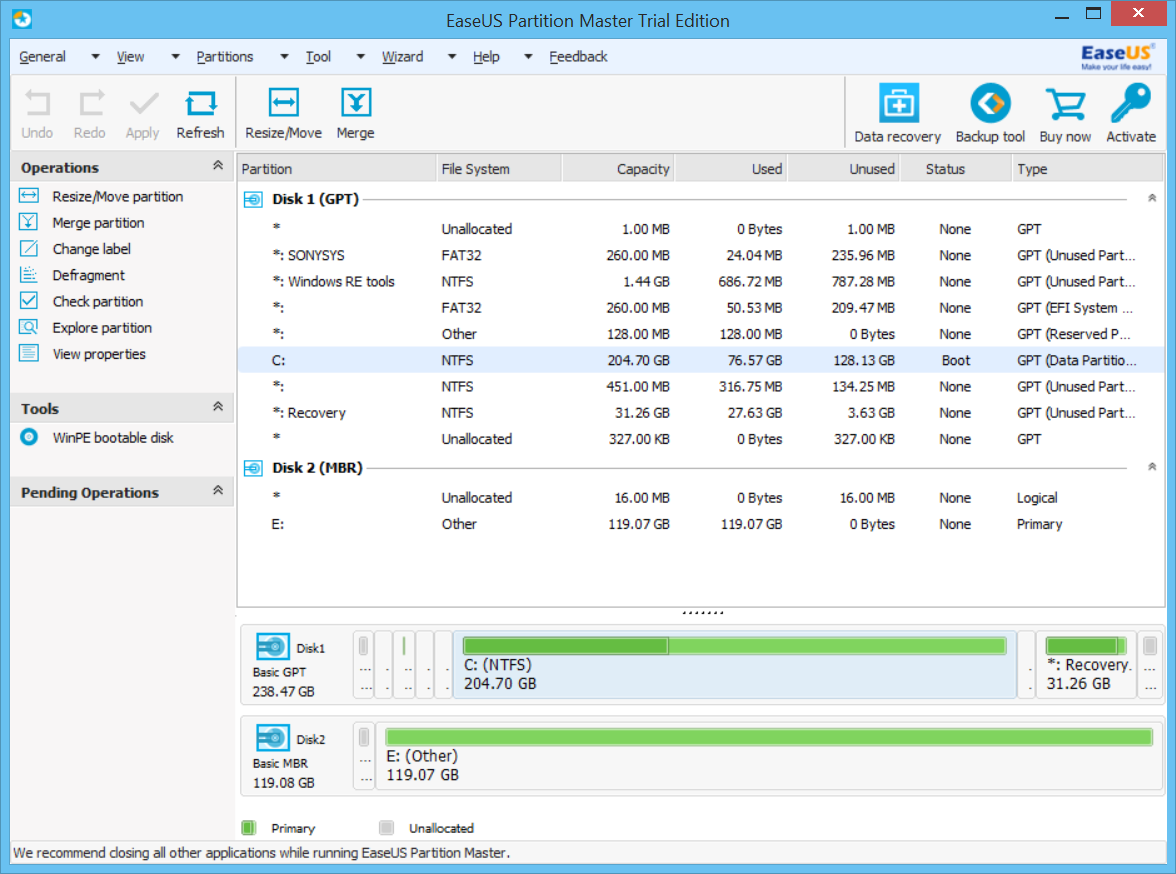Select the E: Other partition row

[701, 524]
